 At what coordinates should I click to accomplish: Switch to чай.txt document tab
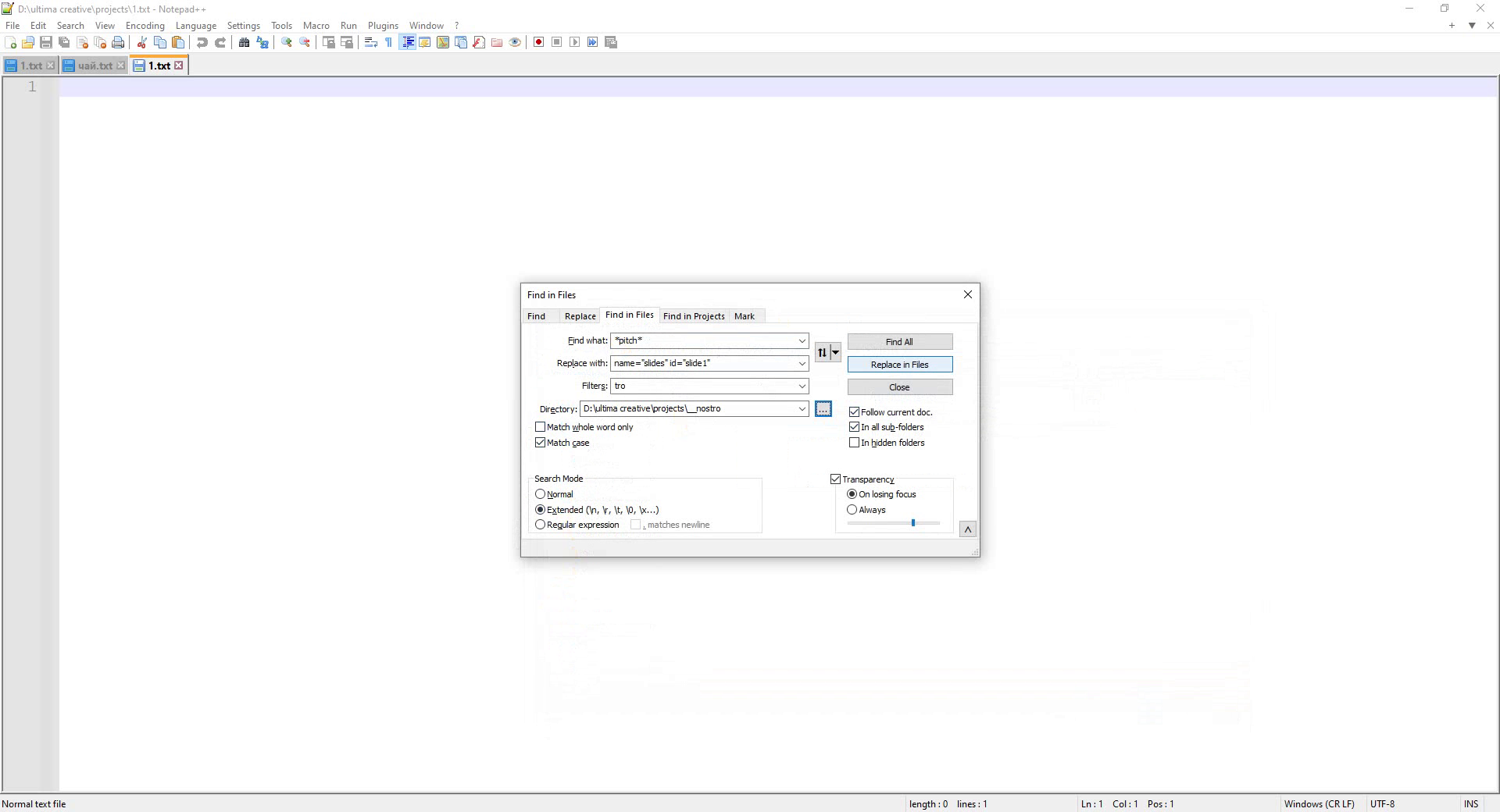94,66
